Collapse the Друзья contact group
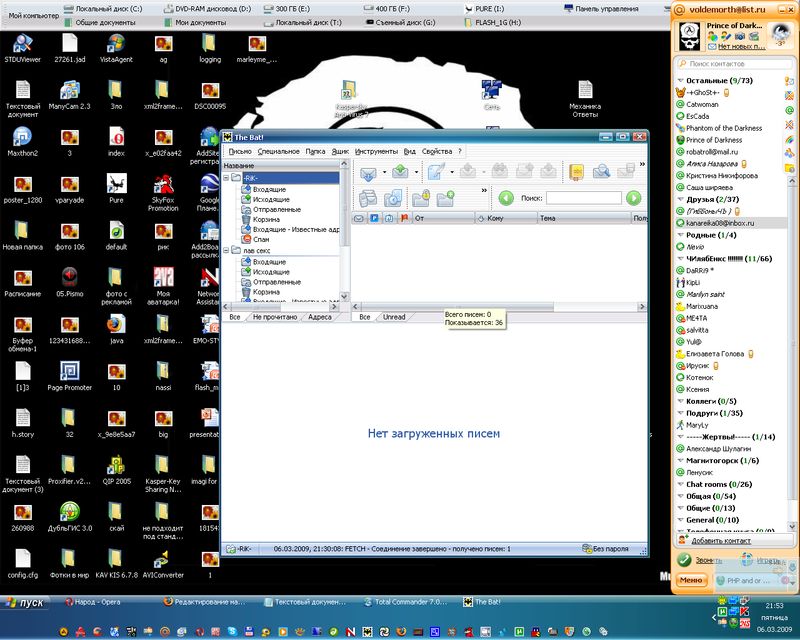Screen dimensions: 800x640 tap(680, 199)
